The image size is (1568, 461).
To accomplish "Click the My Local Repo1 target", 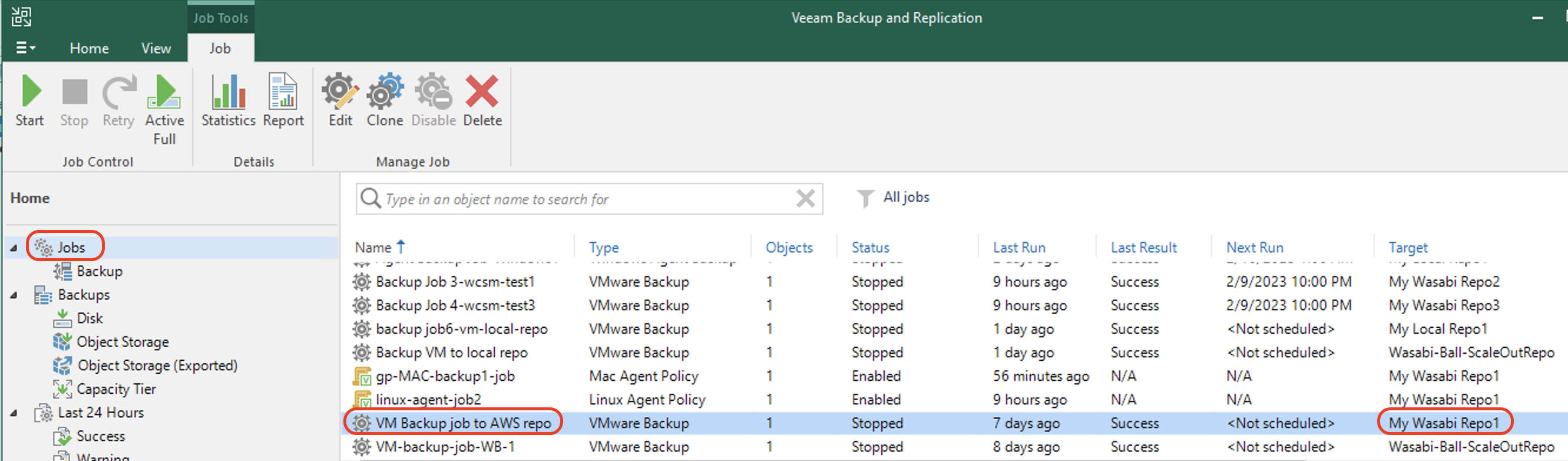I will 1438,330.
